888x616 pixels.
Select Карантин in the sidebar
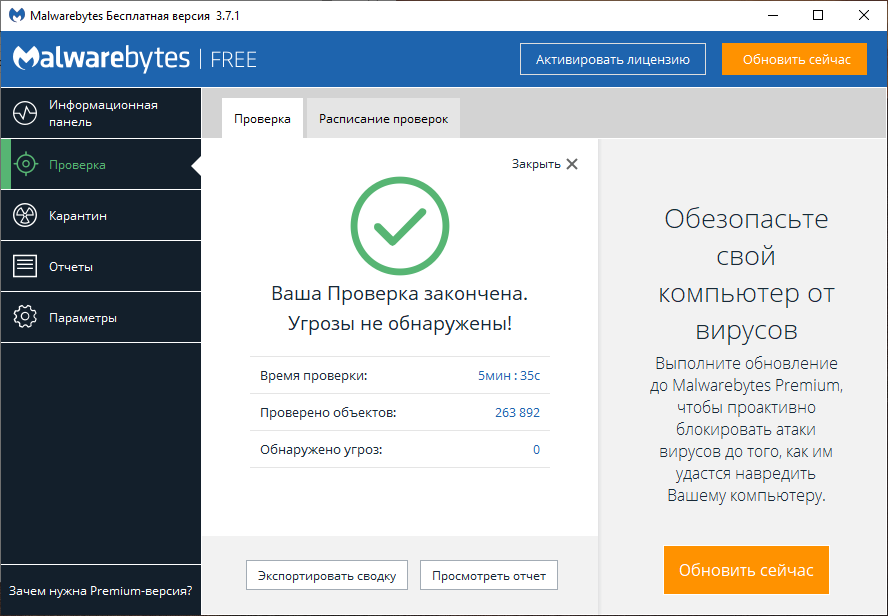[101, 215]
